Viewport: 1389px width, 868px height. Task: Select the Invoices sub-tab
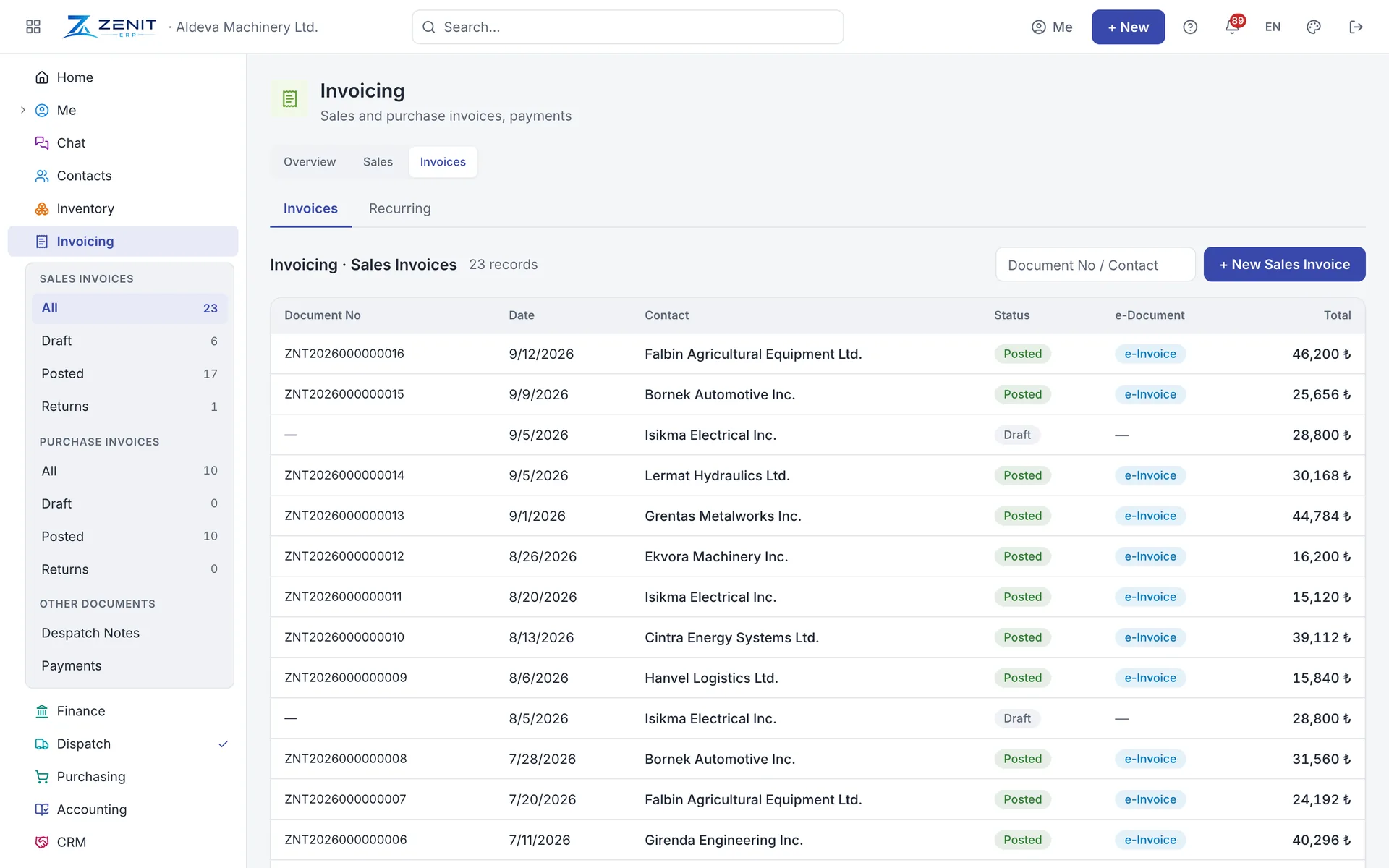[310, 208]
